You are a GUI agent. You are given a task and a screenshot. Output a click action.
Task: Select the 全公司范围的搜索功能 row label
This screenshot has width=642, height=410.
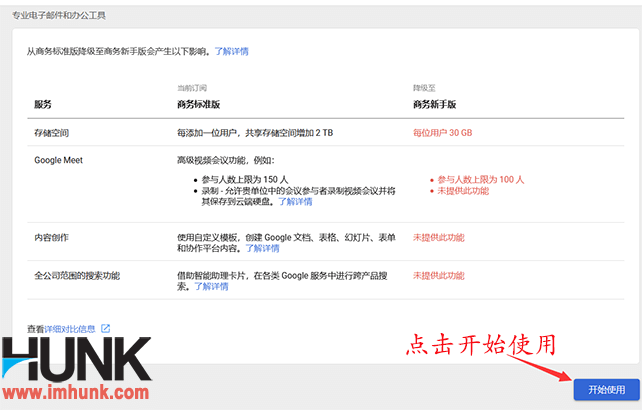click(77, 276)
